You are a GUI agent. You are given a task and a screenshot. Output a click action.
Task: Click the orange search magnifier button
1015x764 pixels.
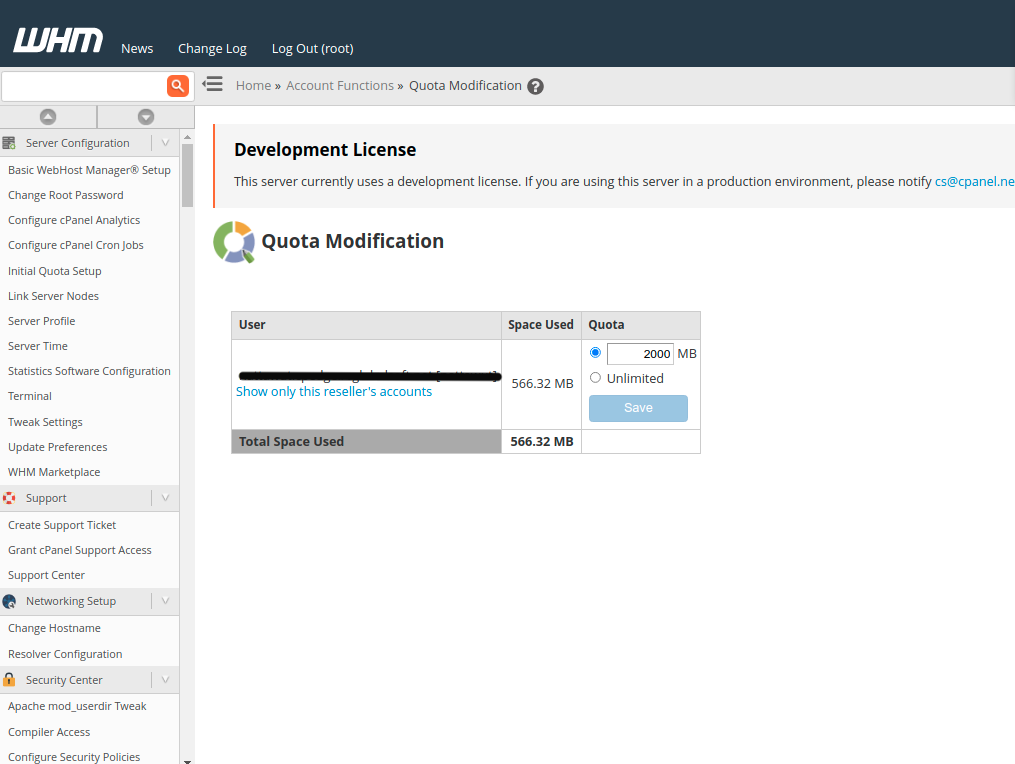pos(177,85)
